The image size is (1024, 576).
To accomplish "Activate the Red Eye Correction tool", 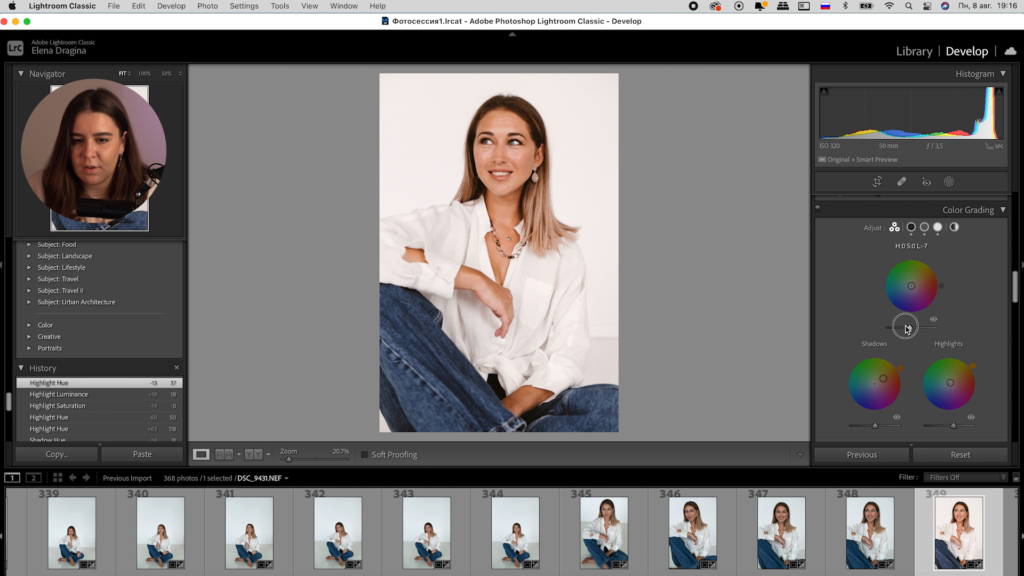I will [x=925, y=182].
